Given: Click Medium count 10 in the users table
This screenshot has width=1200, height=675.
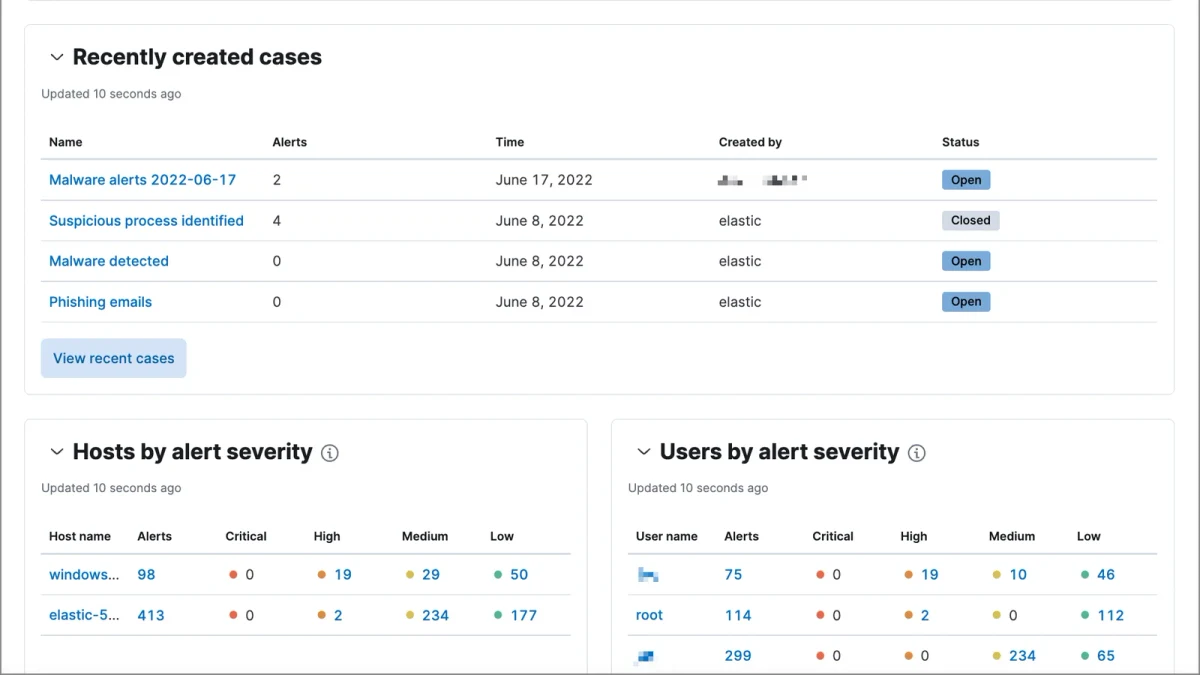Looking at the screenshot, I should [1018, 575].
